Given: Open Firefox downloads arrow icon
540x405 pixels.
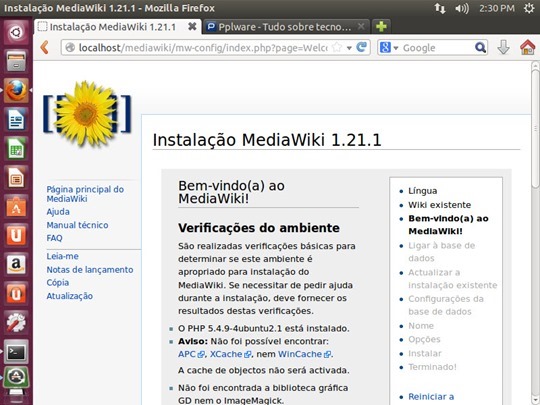Looking at the screenshot, I should click(x=503, y=47).
